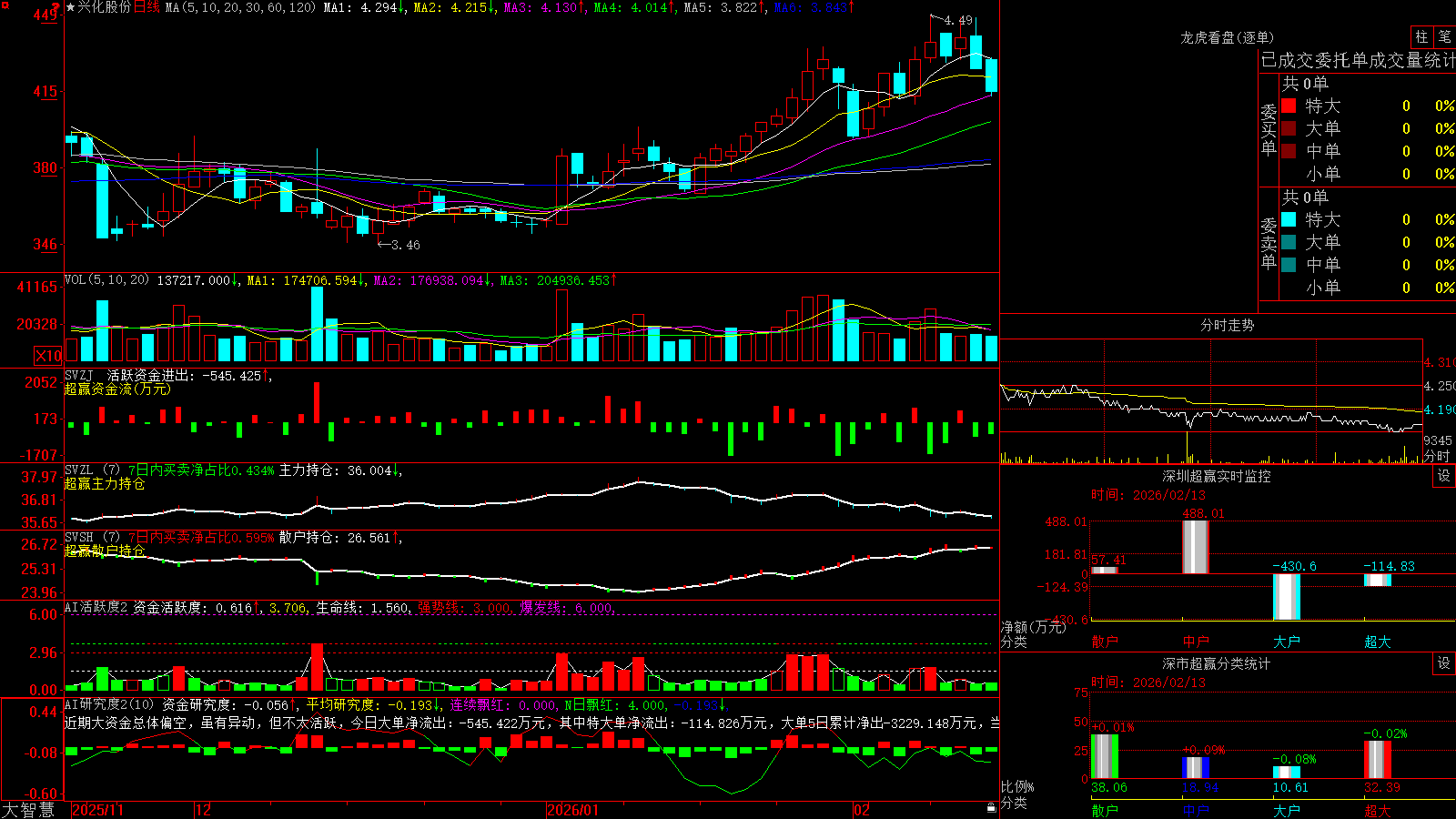Click the 32.39 超大 percentage value
The image size is (1456, 819).
(1382, 787)
